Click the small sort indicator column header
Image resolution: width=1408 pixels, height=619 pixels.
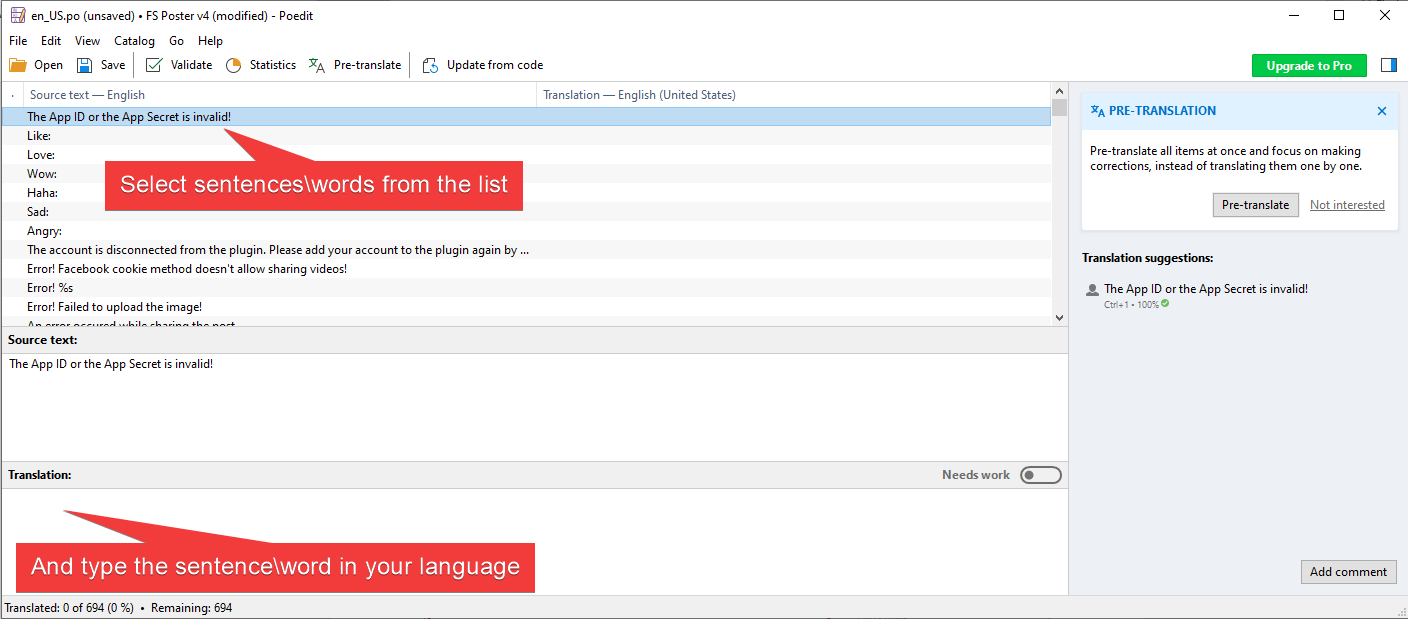tap(12, 95)
